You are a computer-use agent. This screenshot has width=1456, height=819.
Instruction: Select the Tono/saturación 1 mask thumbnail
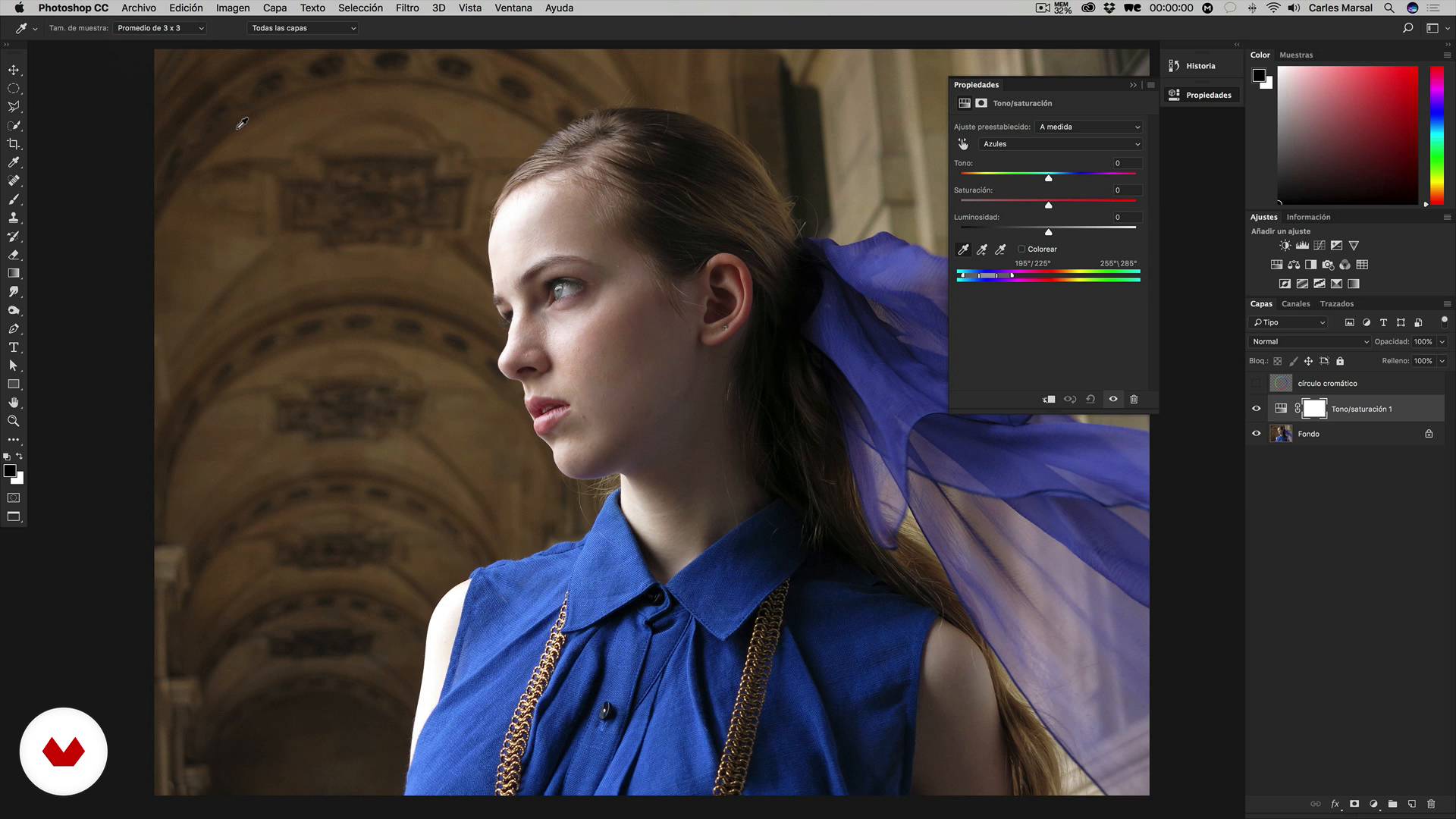tap(1314, 409)
